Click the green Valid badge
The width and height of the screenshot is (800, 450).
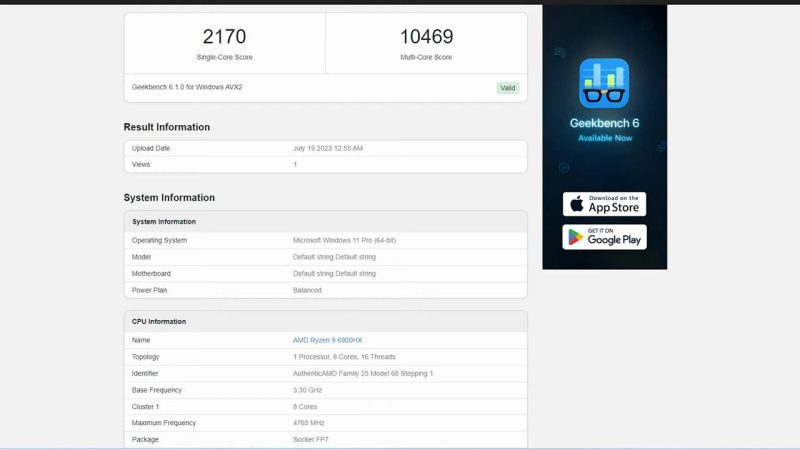[x=508, y=88]
